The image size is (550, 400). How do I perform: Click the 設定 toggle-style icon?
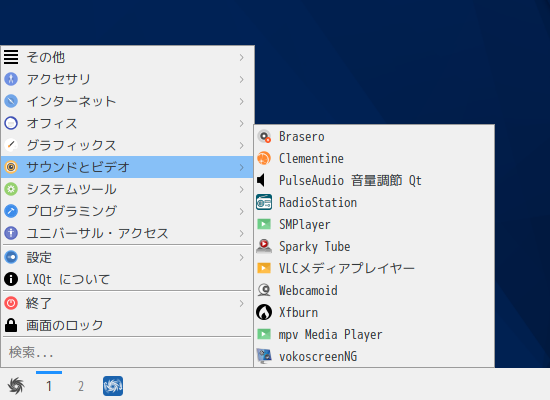click(x=11, y=257)
